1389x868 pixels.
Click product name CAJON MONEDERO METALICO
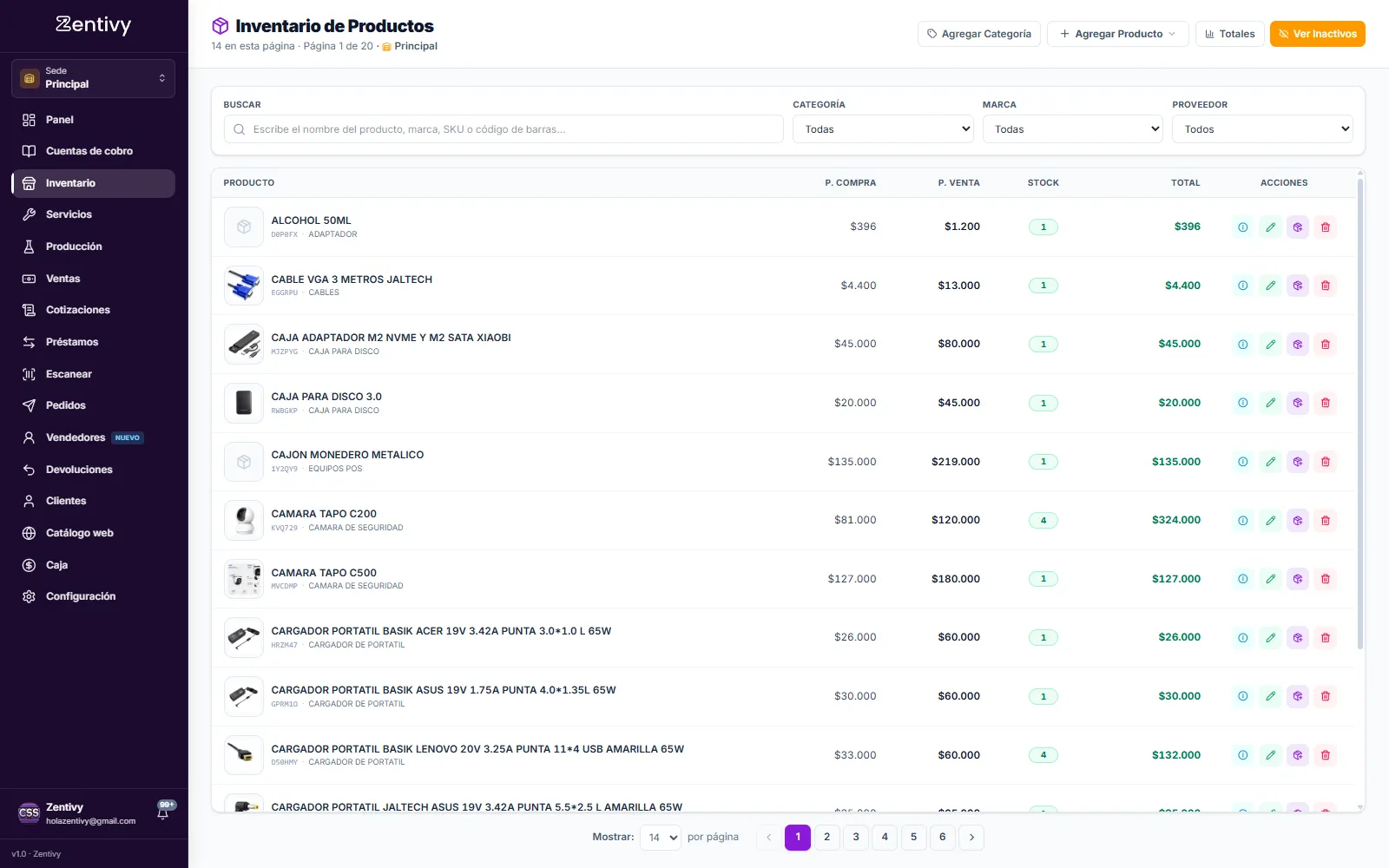pos(347,455)
